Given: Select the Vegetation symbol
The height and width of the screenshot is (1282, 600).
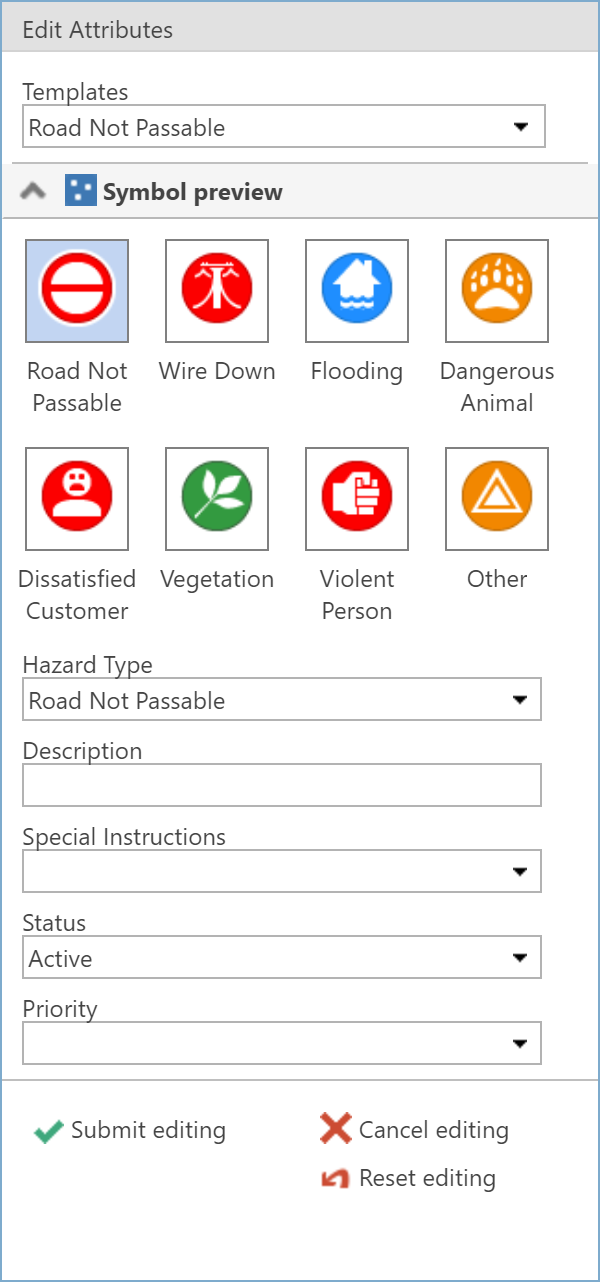Looking at the screenshot, I should click(x=217, y=499).
